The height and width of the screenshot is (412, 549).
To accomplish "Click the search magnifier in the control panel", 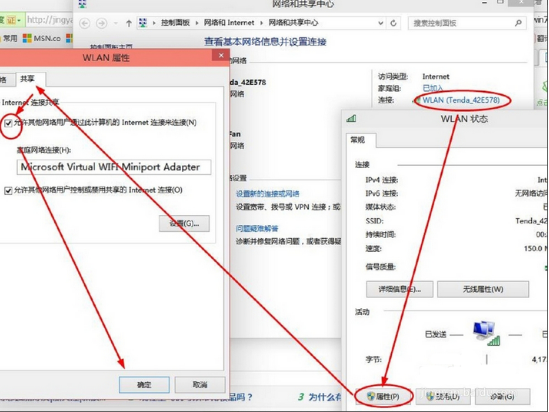I will click(518, 23).
